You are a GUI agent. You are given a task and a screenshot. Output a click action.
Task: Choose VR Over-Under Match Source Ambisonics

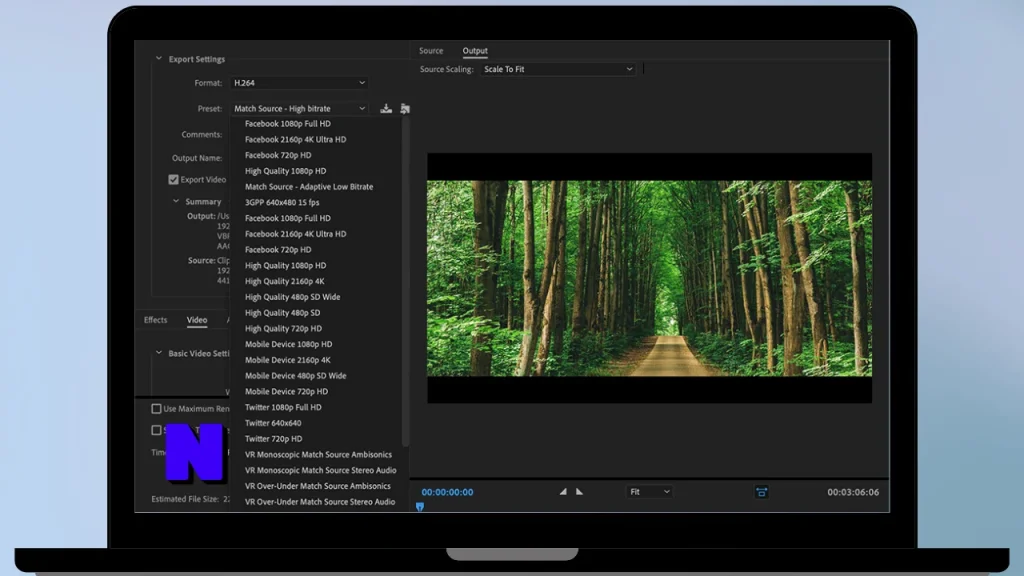click(317, 486)
